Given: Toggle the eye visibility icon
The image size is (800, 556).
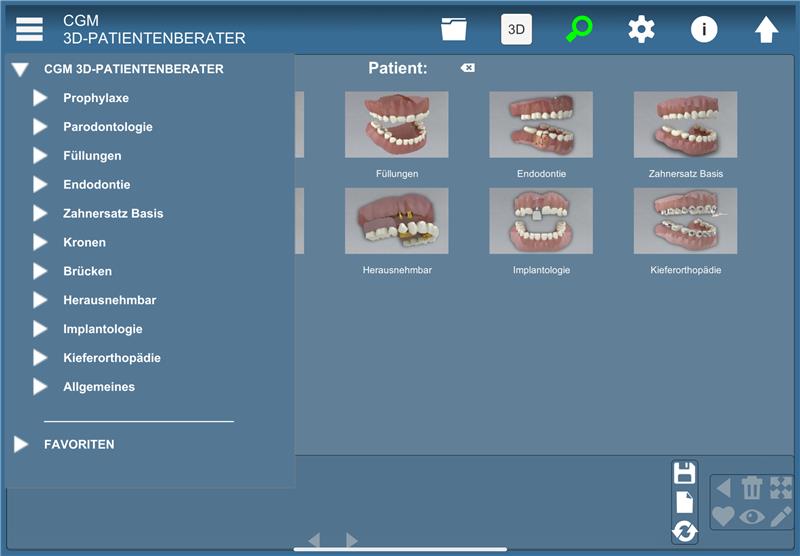Looking at the screenshot, I should point(752,517).
